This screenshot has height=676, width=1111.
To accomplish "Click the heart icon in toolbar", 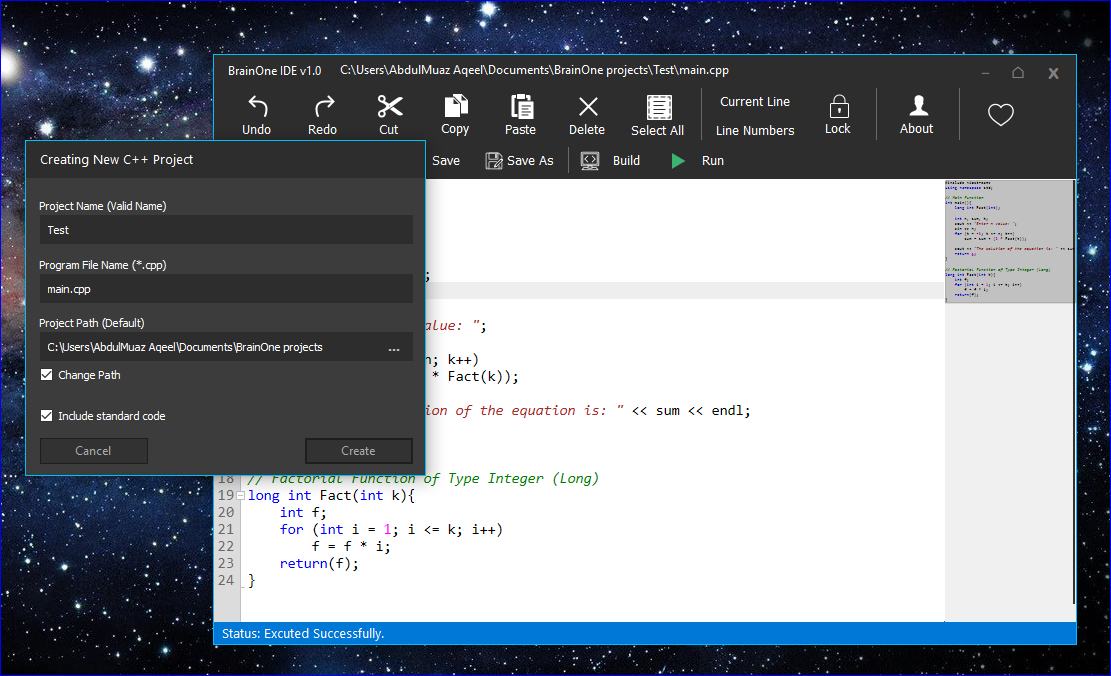I will tap(1000, 114).
